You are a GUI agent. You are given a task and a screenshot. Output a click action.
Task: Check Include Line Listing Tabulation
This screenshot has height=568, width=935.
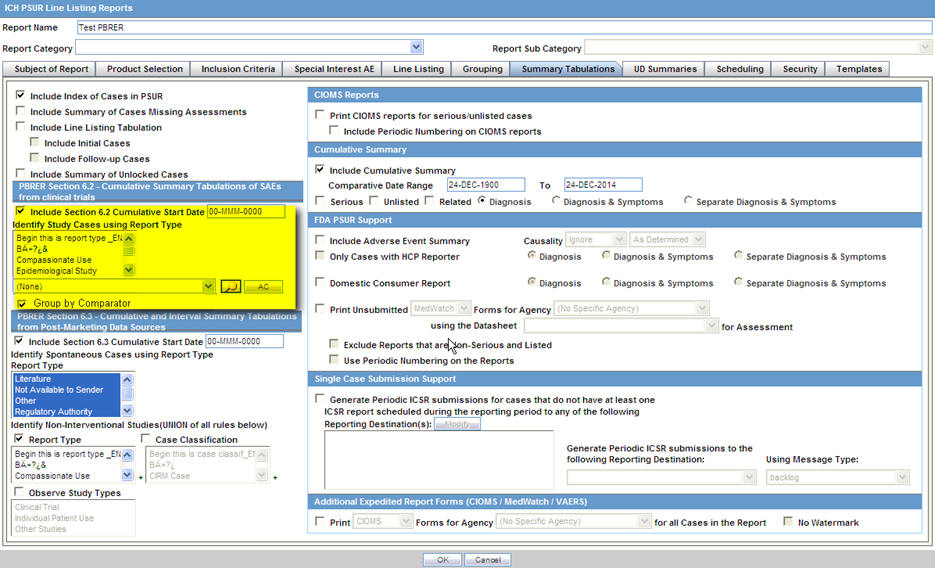(x=21, y=126)
